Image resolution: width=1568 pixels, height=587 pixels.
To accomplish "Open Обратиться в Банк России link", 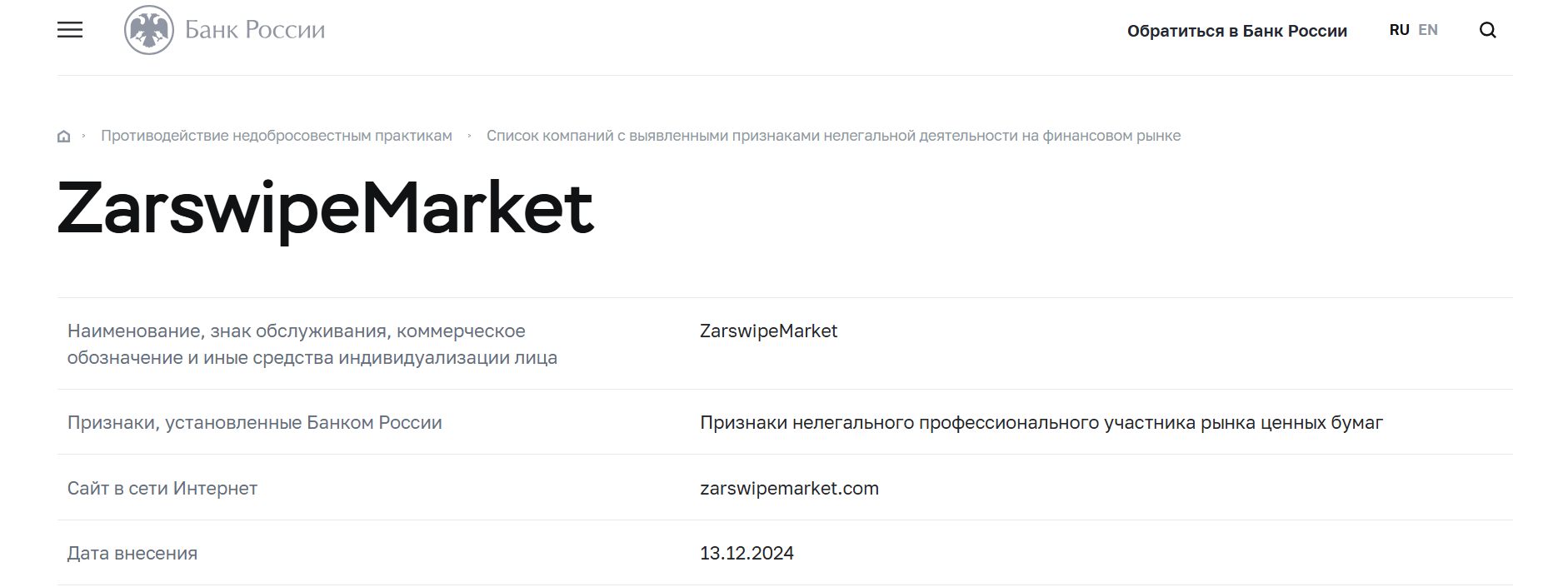I will click(x=1236, y=31).
